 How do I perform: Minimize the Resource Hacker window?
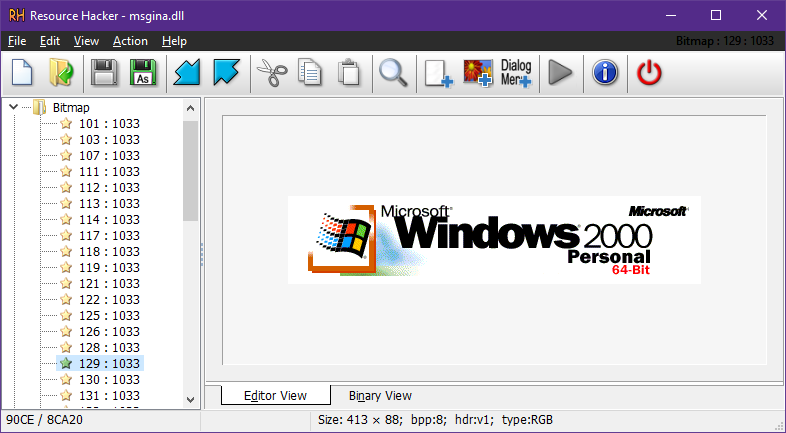click(671, 16)
